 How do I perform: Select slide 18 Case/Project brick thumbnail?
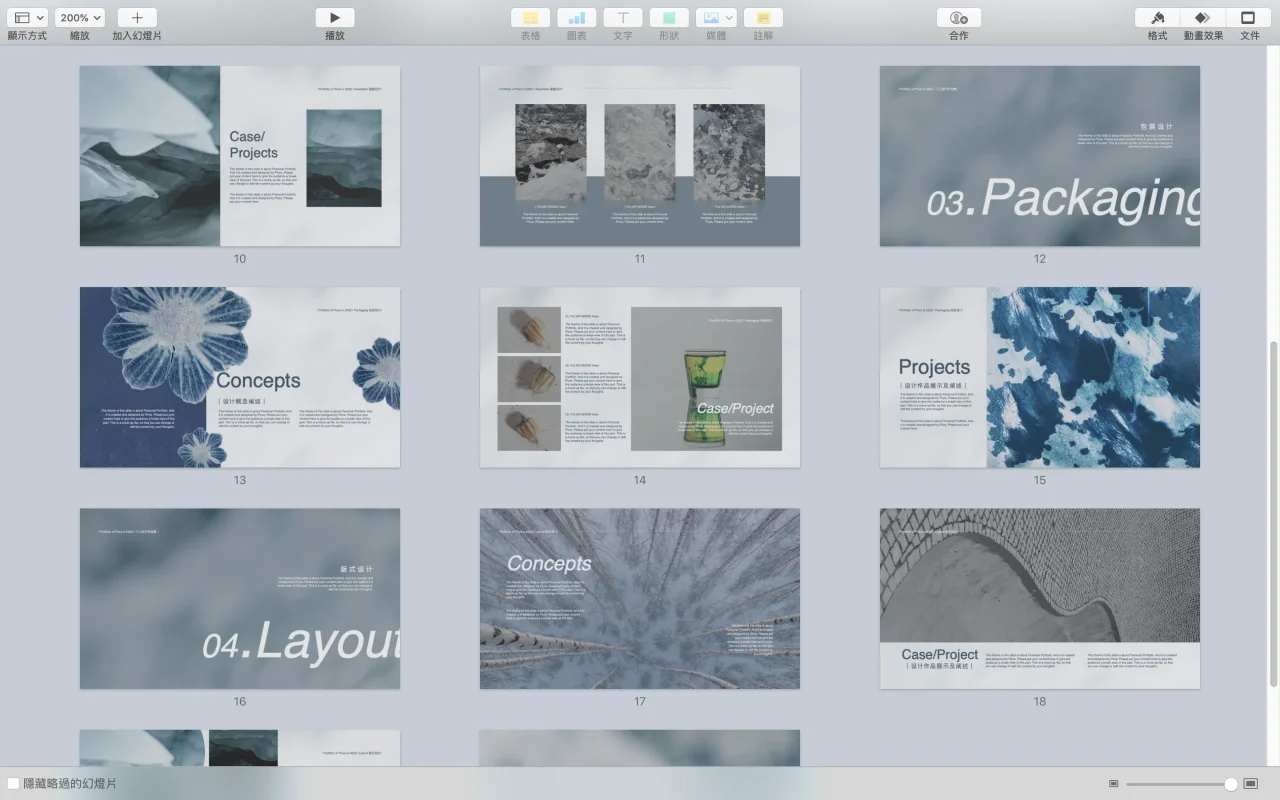point(1040,598)
